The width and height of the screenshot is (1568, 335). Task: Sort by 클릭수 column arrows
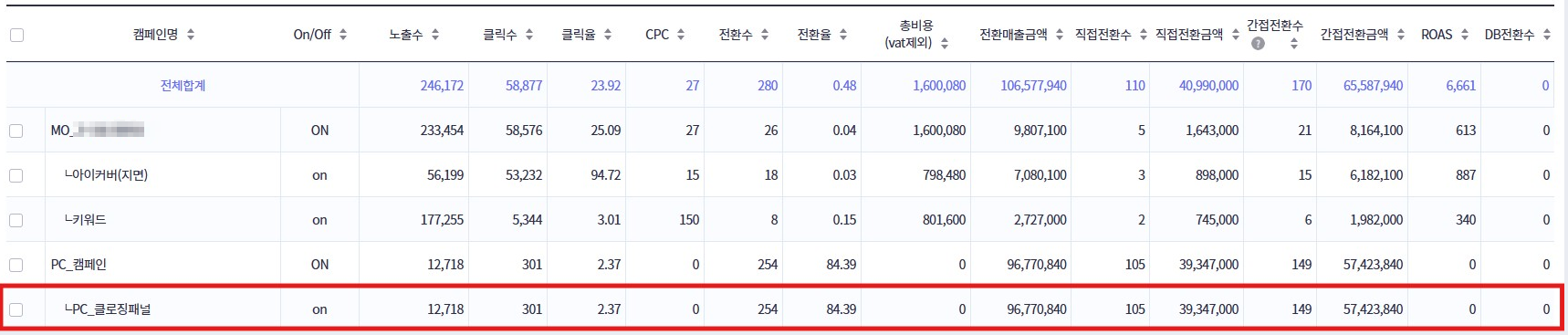coord(529,35)
